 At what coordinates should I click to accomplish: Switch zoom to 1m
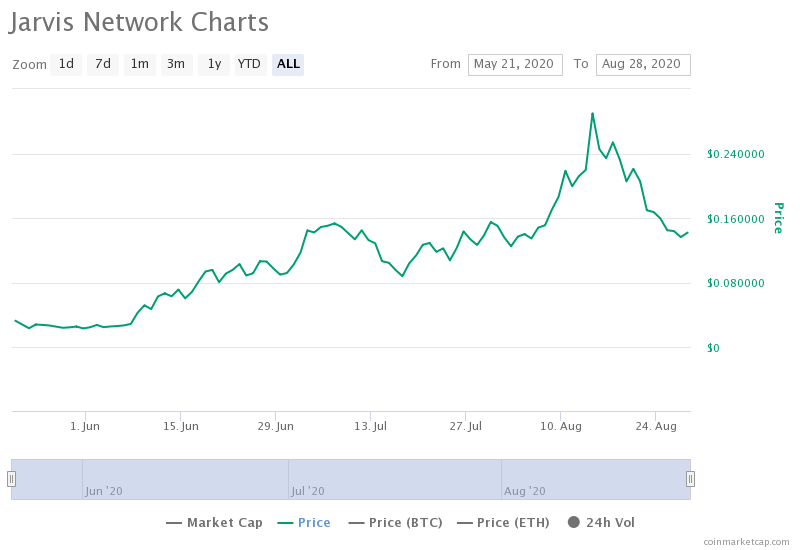pos(140,64)
